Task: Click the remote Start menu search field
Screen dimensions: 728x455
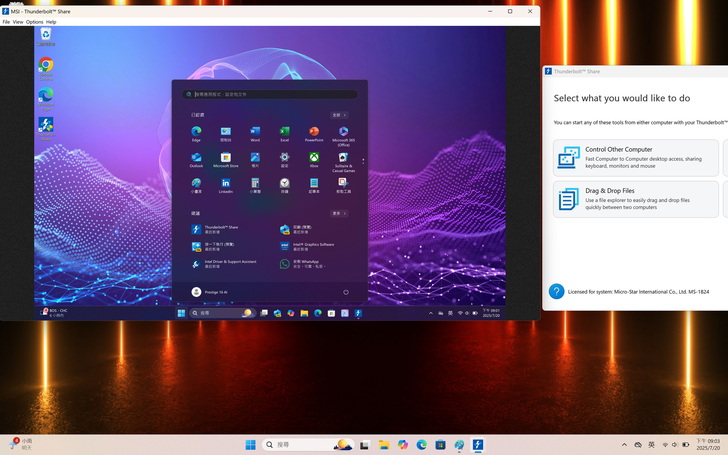Action: pos(270,94)
